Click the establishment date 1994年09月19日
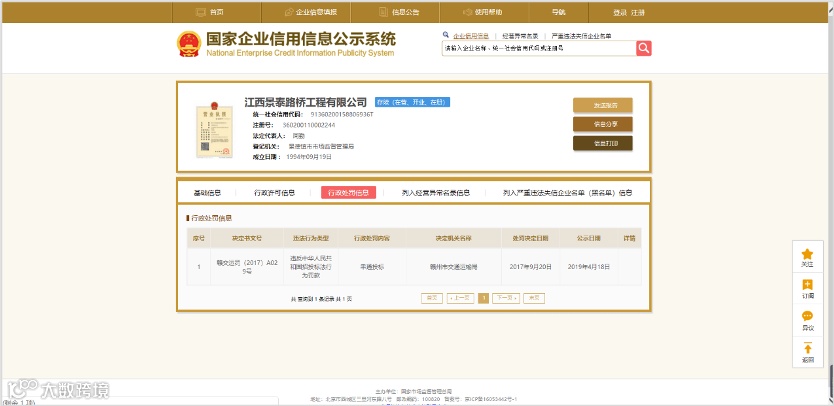This screenshot has height=406, width=834. point(309,157)
